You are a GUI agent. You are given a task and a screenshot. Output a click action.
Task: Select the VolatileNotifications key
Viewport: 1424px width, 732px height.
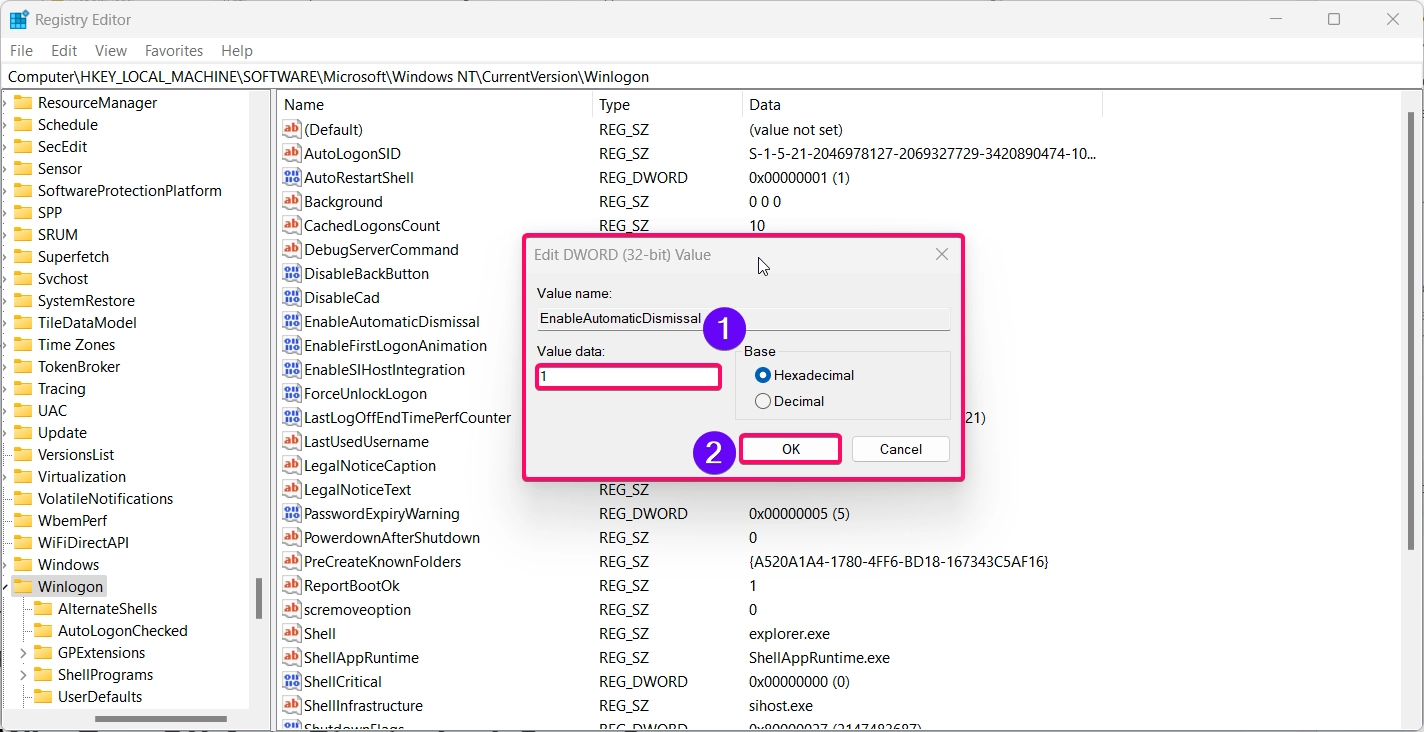coord(105,499)
